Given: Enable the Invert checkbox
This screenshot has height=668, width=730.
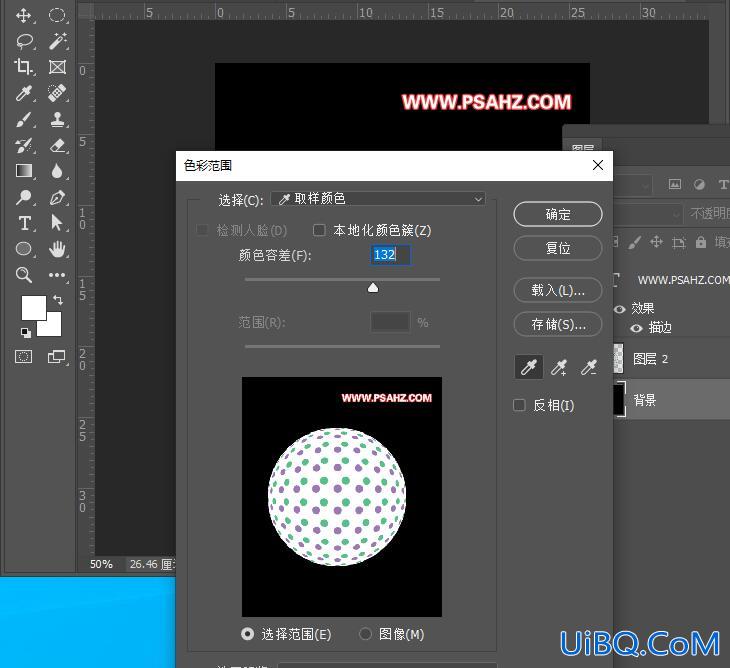Looking at the screenshot, I should 519,405.
